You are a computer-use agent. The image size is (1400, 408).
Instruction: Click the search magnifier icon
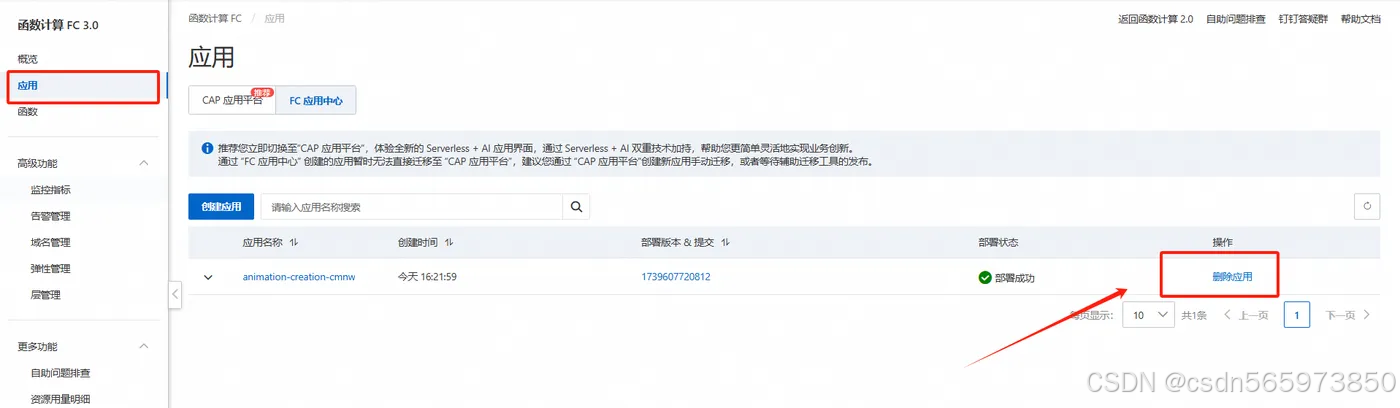pyautogui.click(x=576, y=207)
